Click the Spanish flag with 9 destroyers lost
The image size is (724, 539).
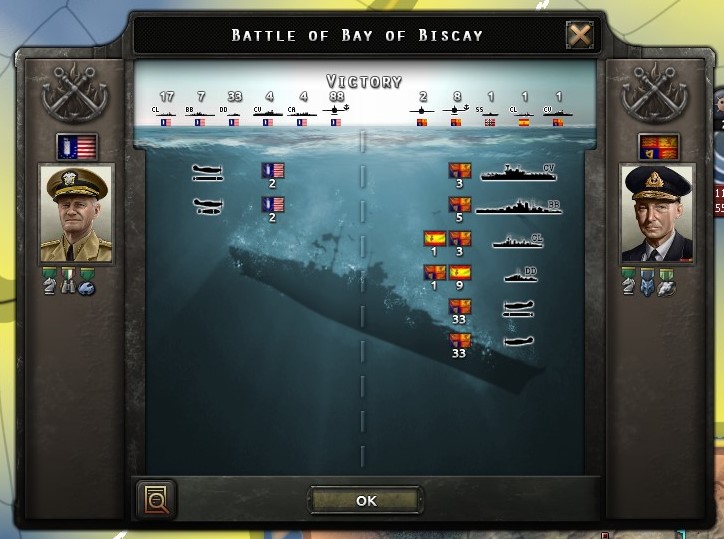point(460,273)
